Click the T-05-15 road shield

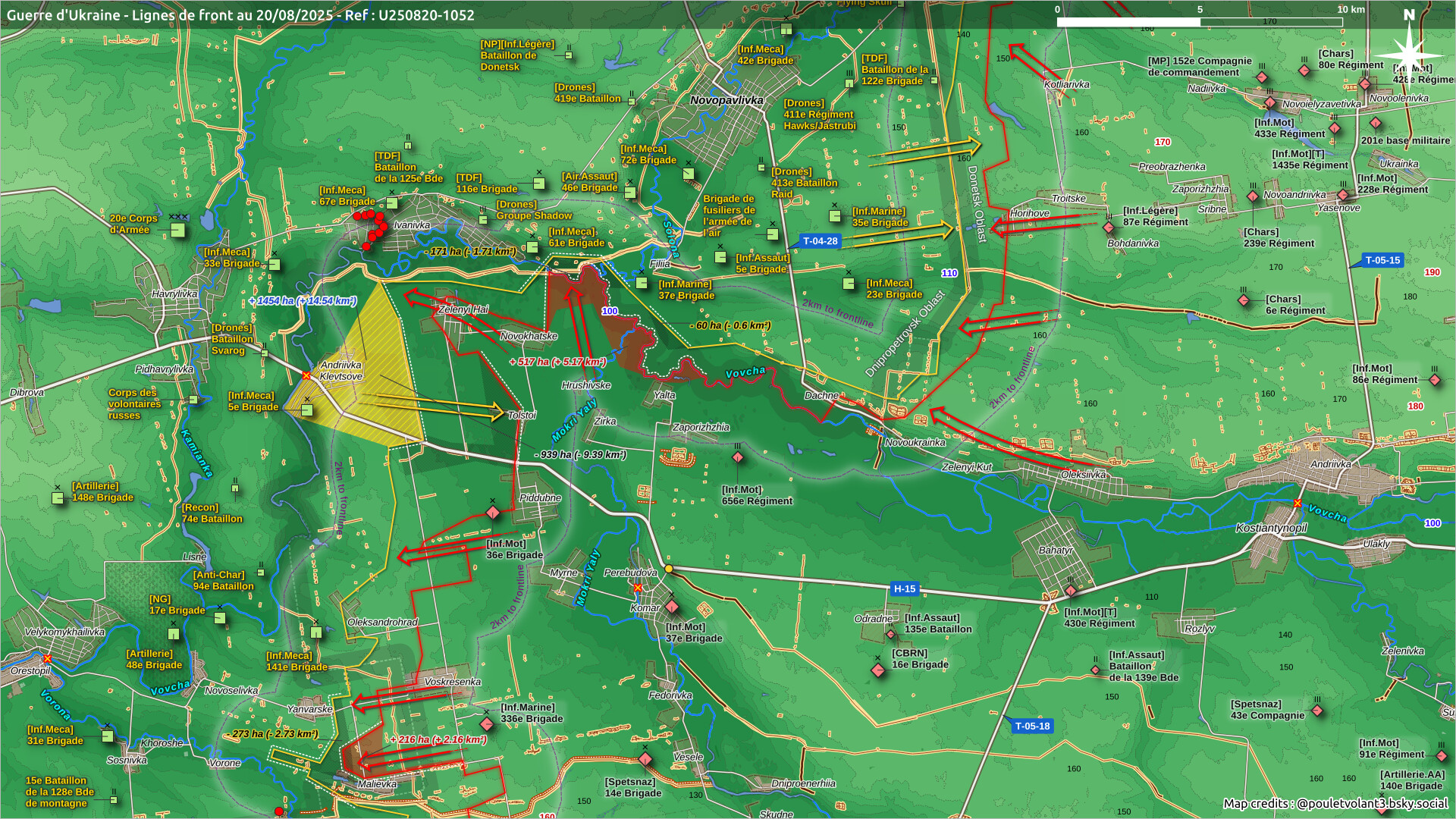[x=1382, y=260]
